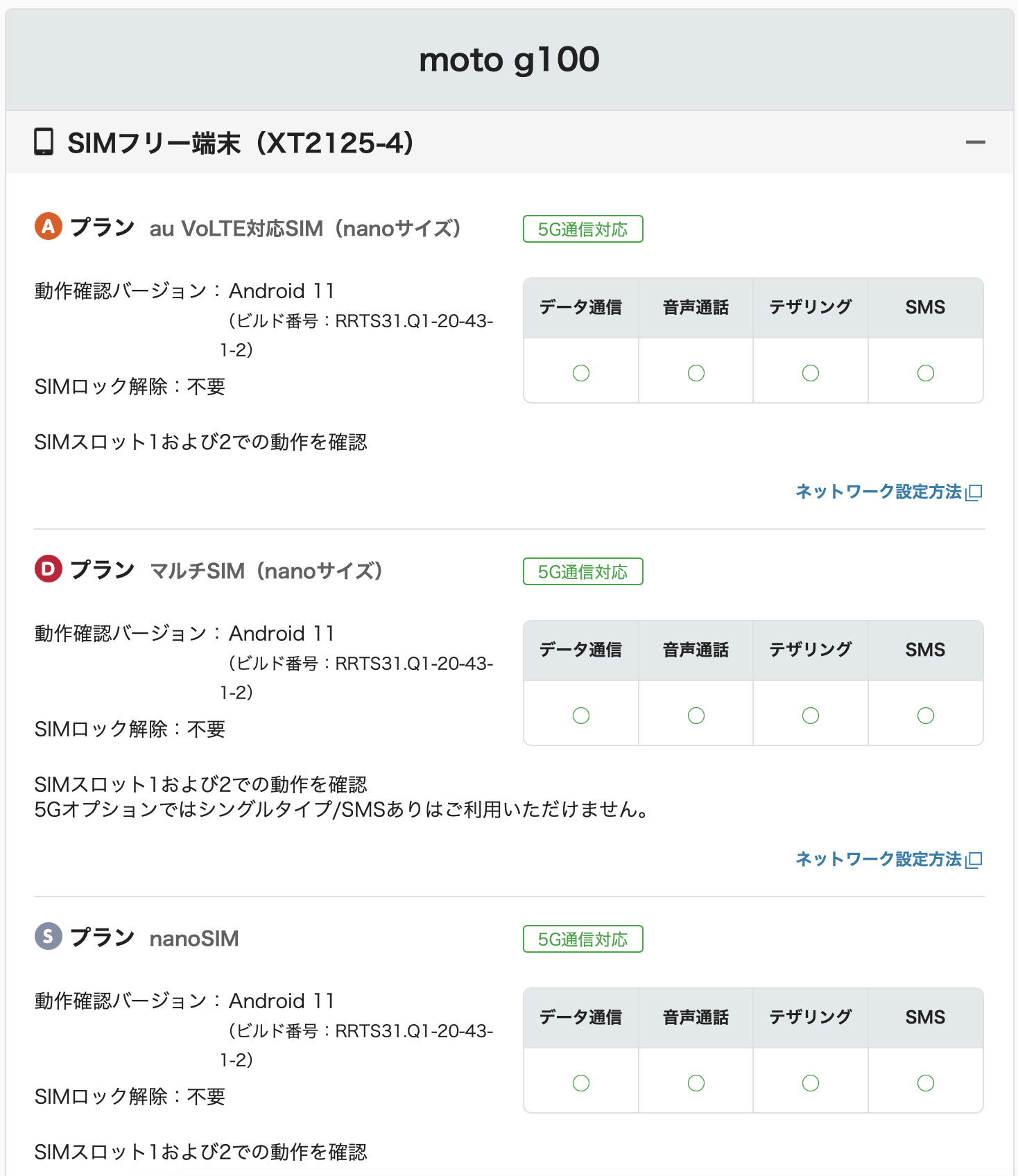Click the moto g100 title header
Viewport: 1018px width, 1176px height.
pos(509,60)
